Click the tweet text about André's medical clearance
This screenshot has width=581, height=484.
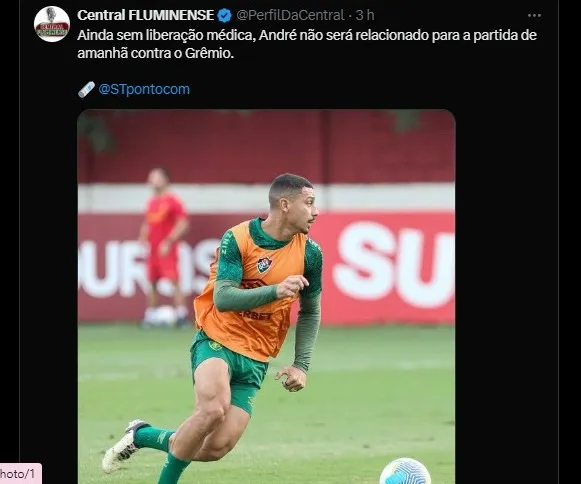click(307, 44)
